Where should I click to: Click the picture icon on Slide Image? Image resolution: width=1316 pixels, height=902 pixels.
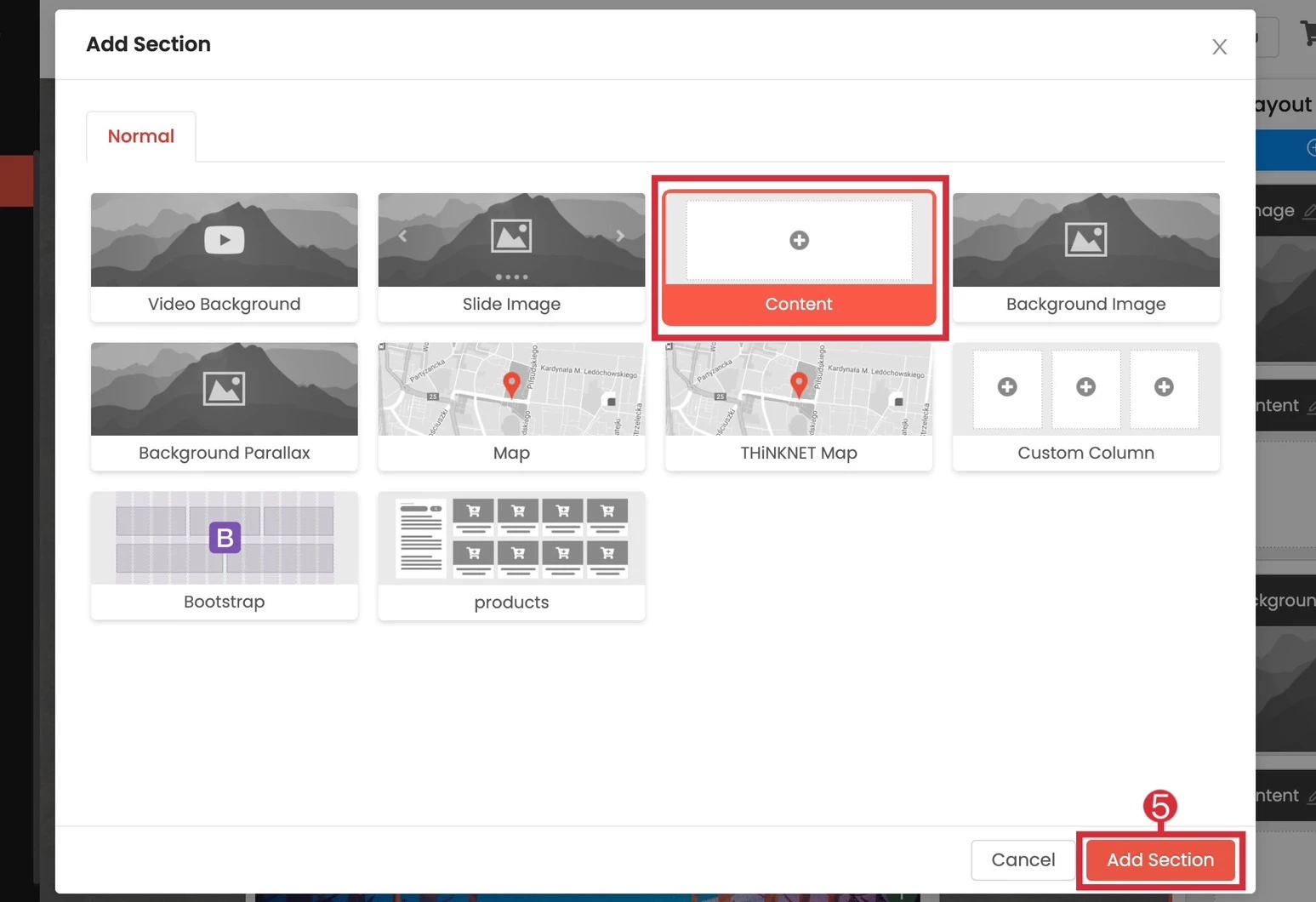click(511, 236)
